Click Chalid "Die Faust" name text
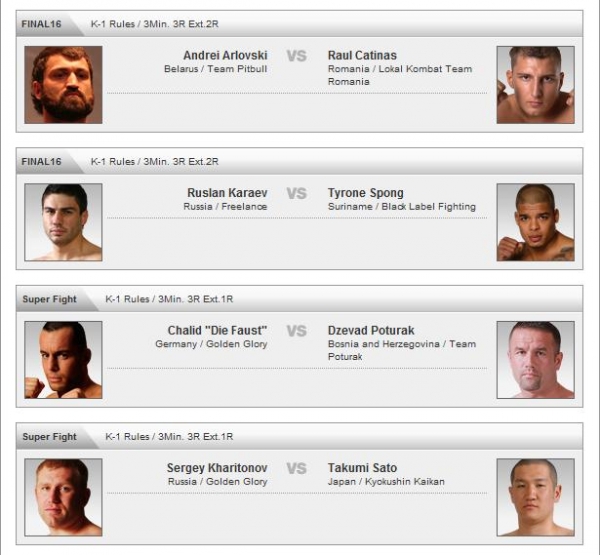The image size is (600, 555). [x=217, y=331]
